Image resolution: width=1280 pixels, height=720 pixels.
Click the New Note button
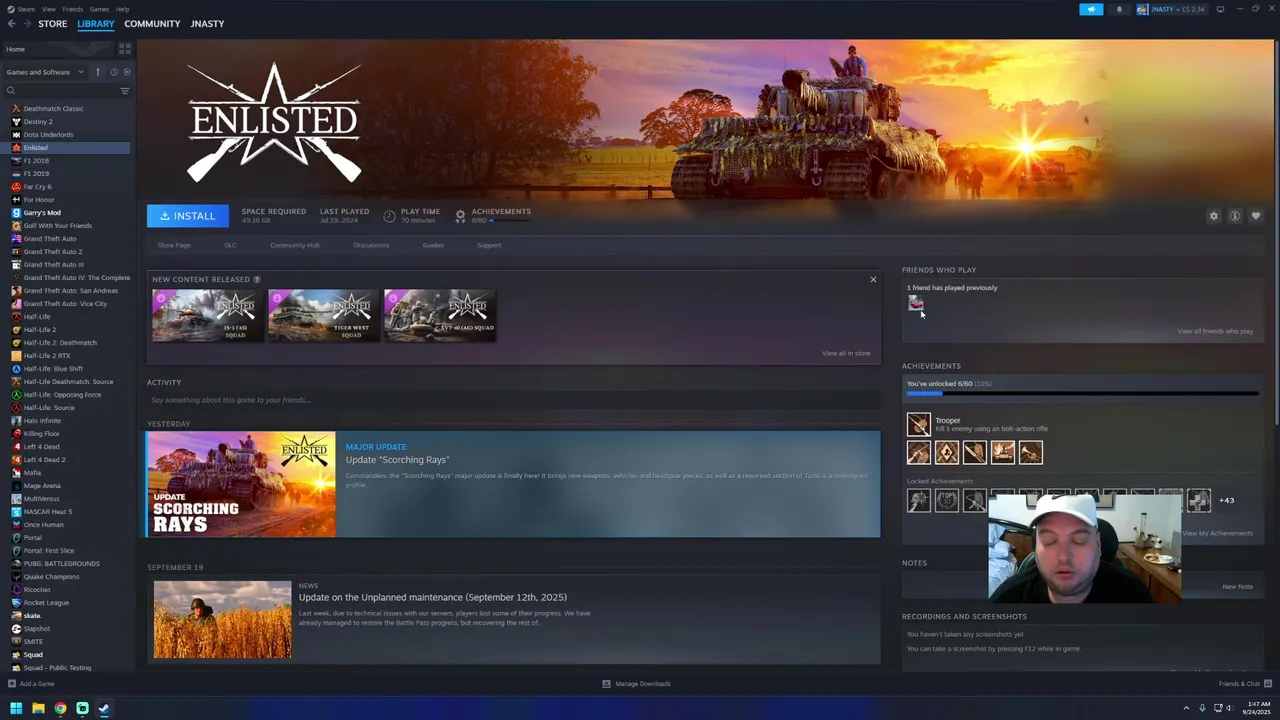[1237, 587]
